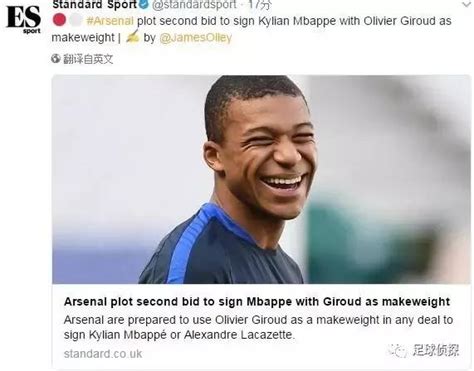Viewport: 474px width, 371px height.
Task: Click the article description about Lacazette
Action: pyautogui.click(x=258, y=327)
